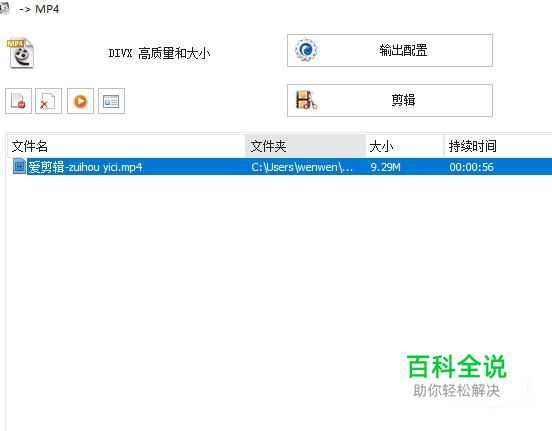Viewport: 552px width, 431px height.
Task: Click 持续时间 duration column header
Action: [x=498, y=146]
